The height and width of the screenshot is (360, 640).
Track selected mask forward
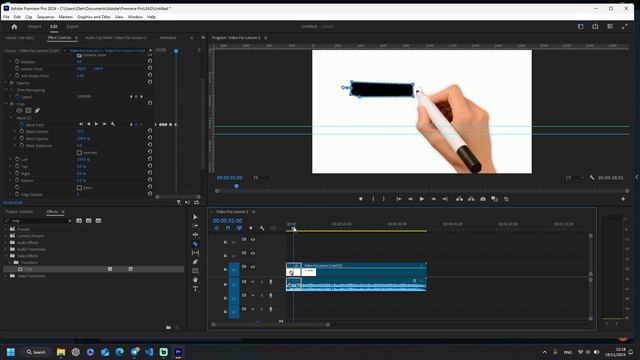click(96, 124)
